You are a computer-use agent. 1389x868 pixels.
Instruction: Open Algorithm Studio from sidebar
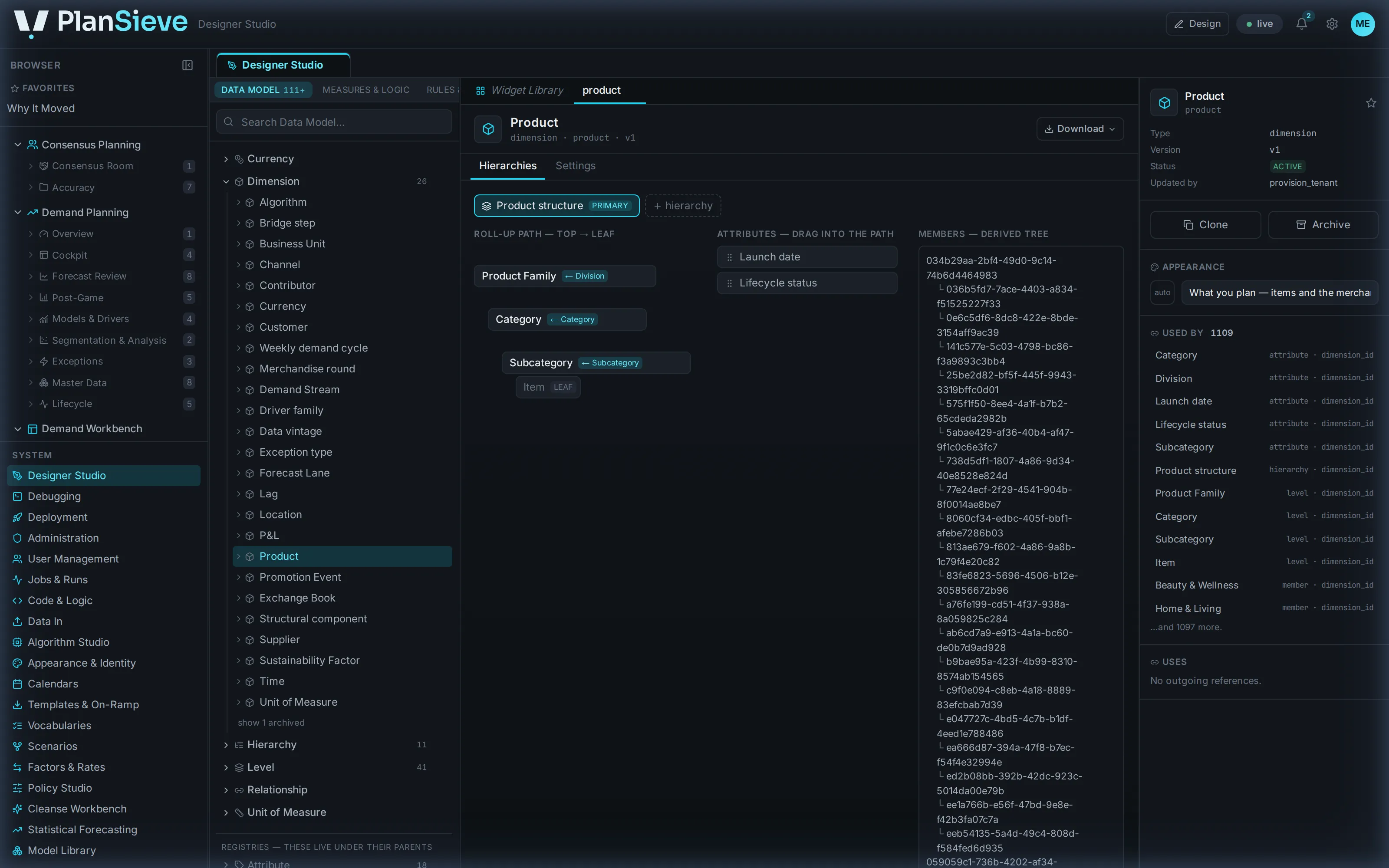point(103,642)
